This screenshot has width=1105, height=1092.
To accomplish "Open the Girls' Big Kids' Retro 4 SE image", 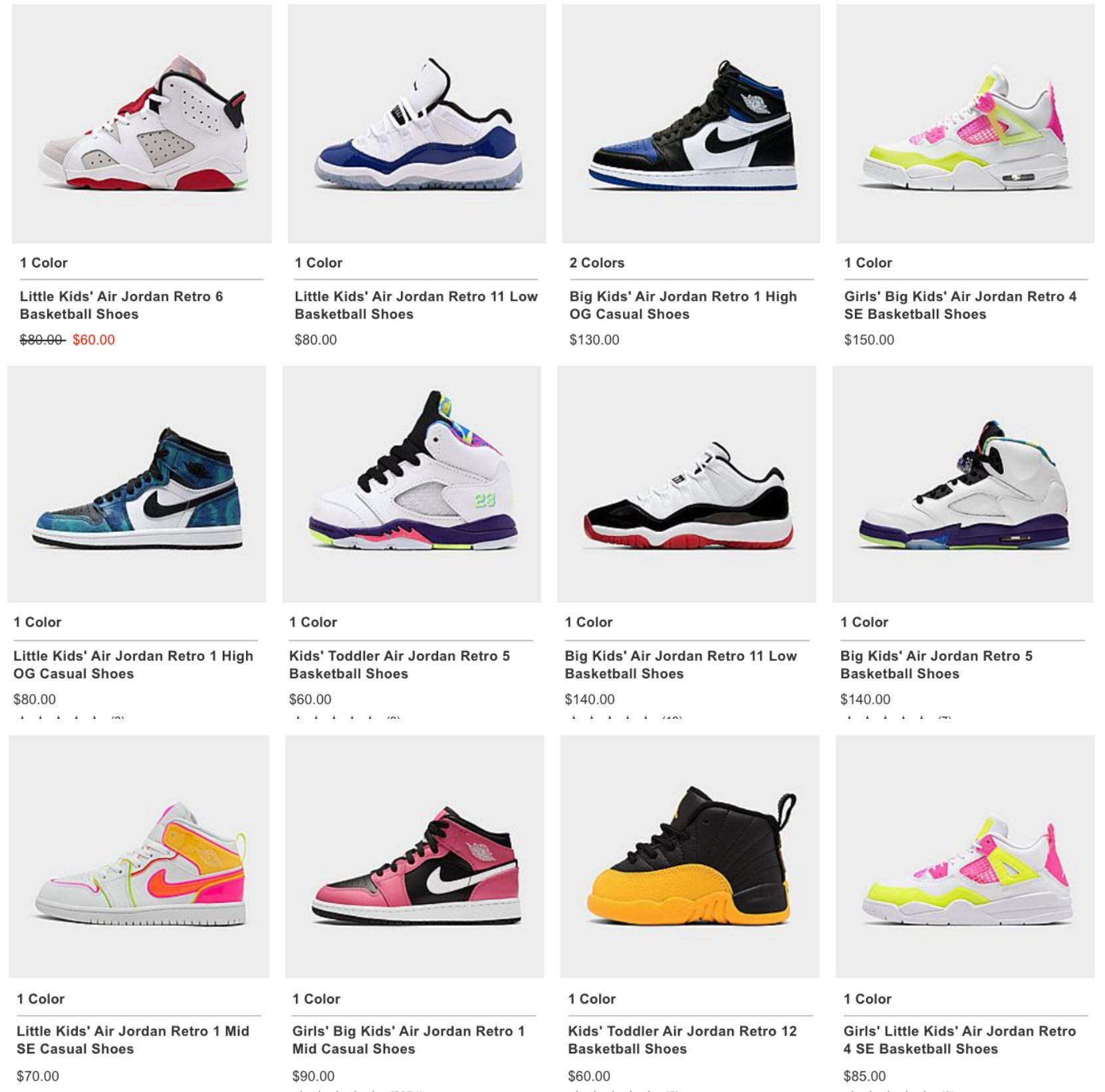I will 965,124.
